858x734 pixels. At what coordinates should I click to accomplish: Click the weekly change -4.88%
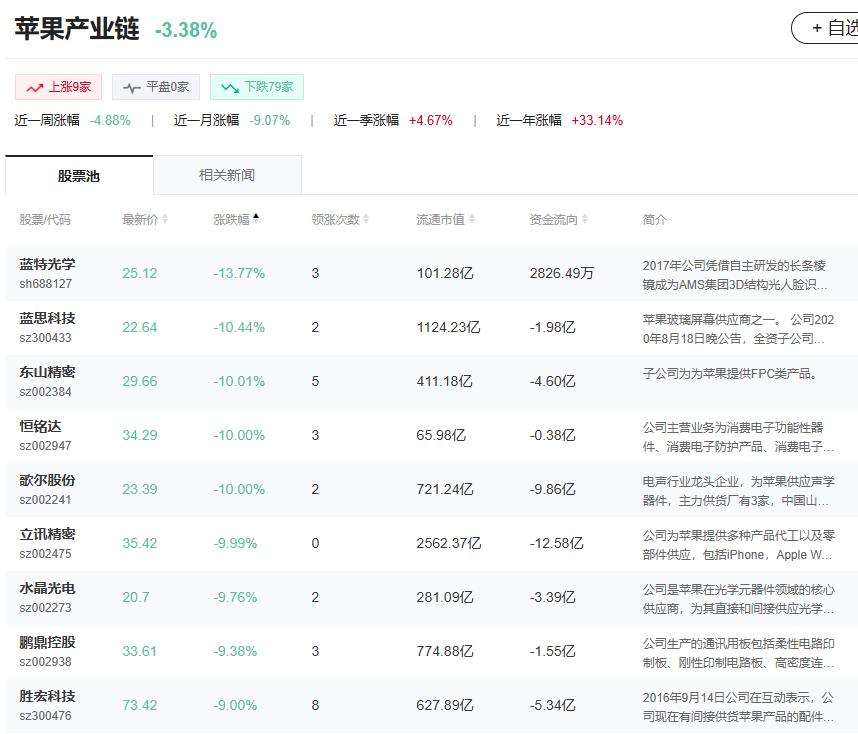110,120
